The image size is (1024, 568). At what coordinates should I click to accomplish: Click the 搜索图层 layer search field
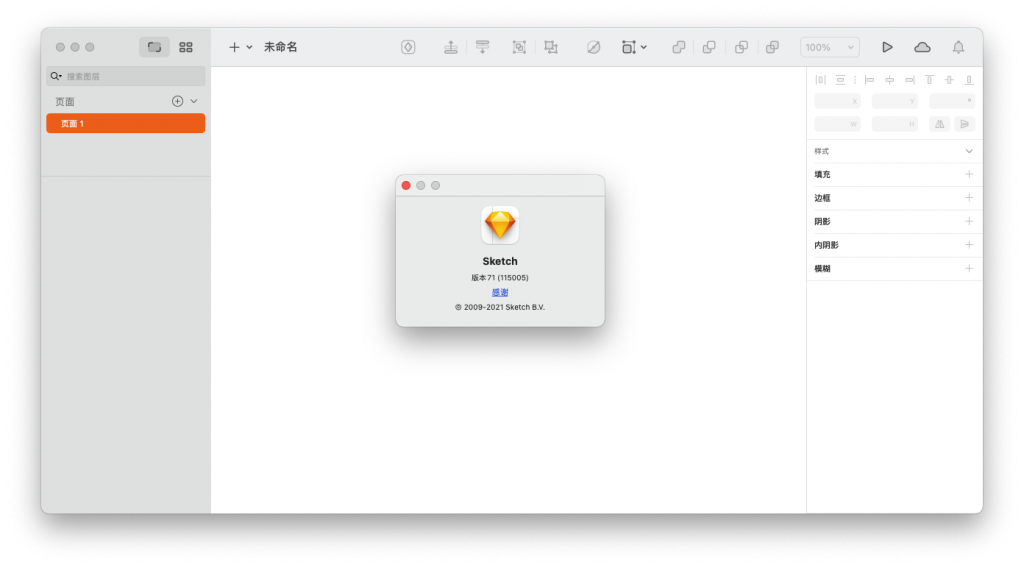click(x=125, y=76)
